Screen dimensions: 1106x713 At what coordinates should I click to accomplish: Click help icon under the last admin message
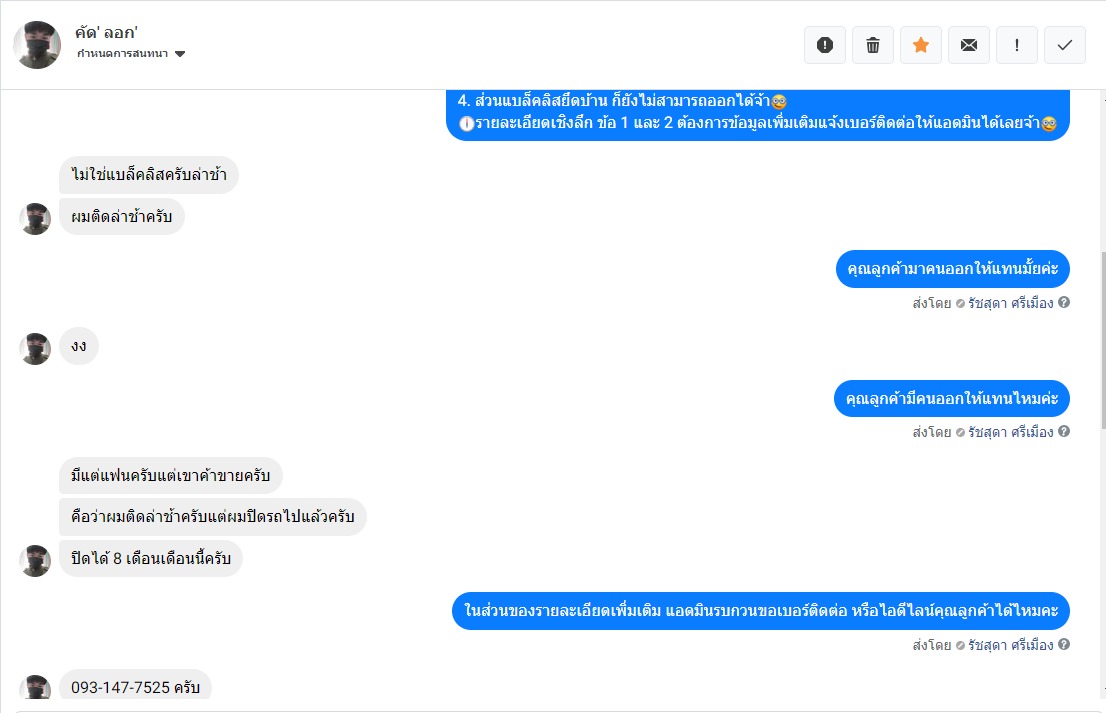pos(1064,645)
